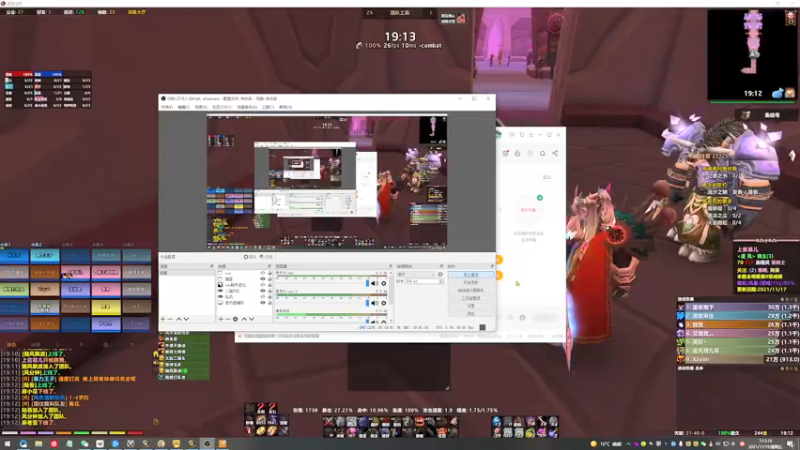
Task: Toggle visibility of the second source
Action: point(263,279)
